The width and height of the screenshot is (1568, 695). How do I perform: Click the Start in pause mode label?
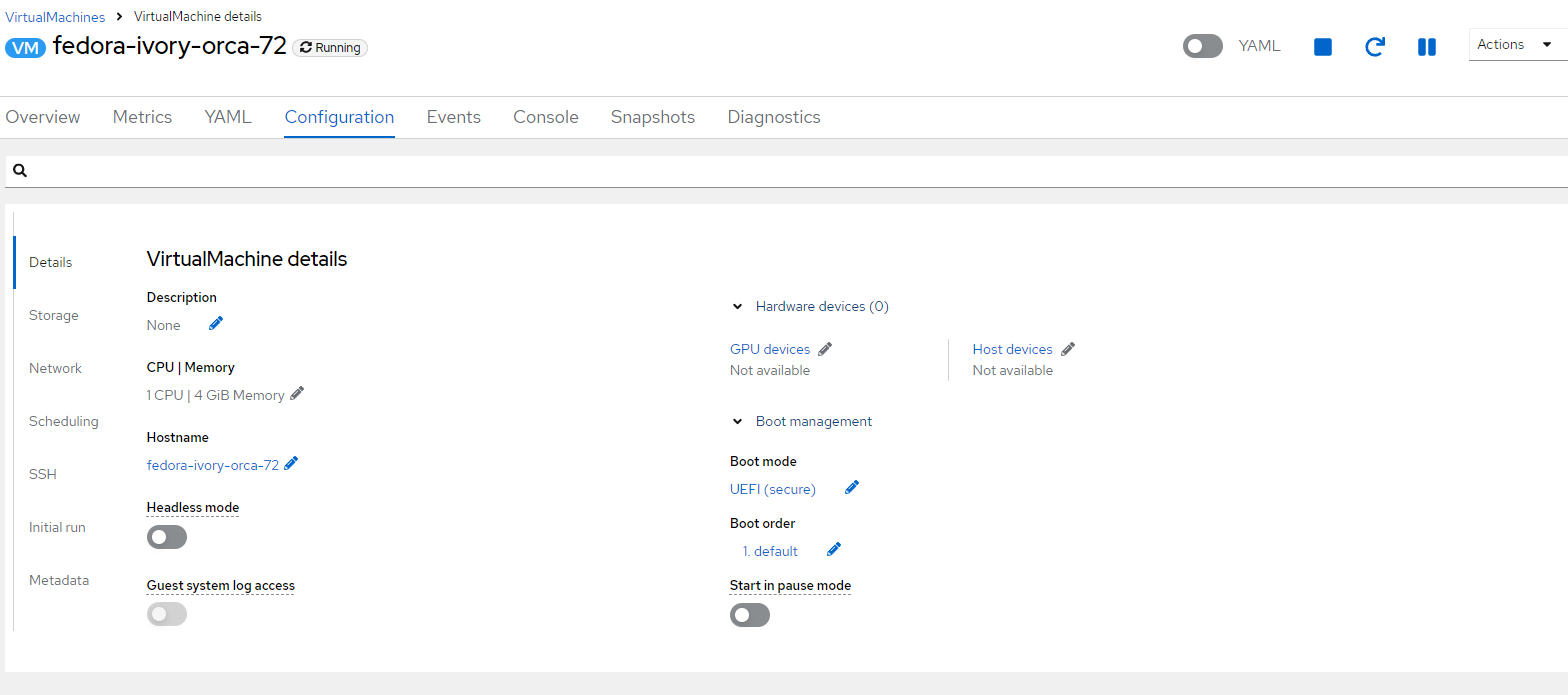click(x=790, y=585)
